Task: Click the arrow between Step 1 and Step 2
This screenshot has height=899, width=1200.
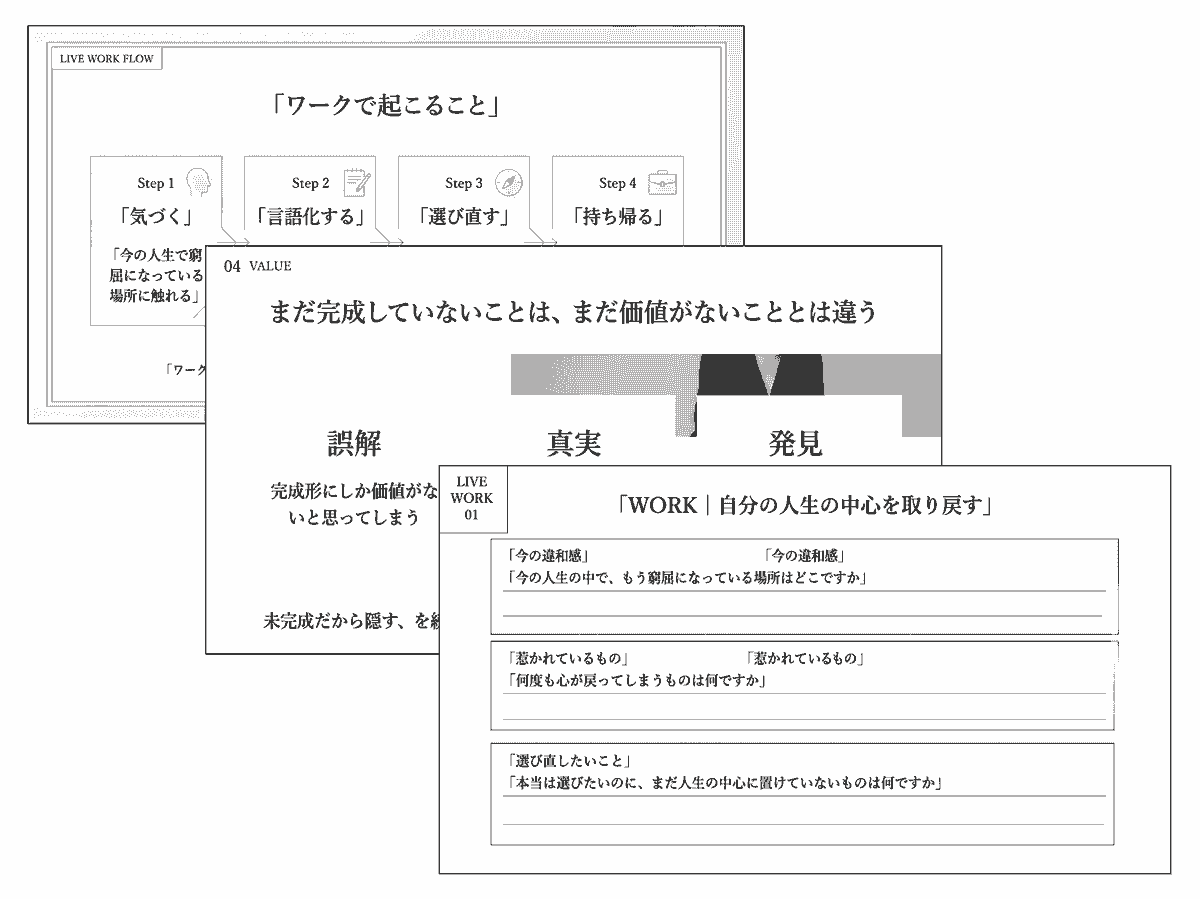Action: (x=235, y=241)
